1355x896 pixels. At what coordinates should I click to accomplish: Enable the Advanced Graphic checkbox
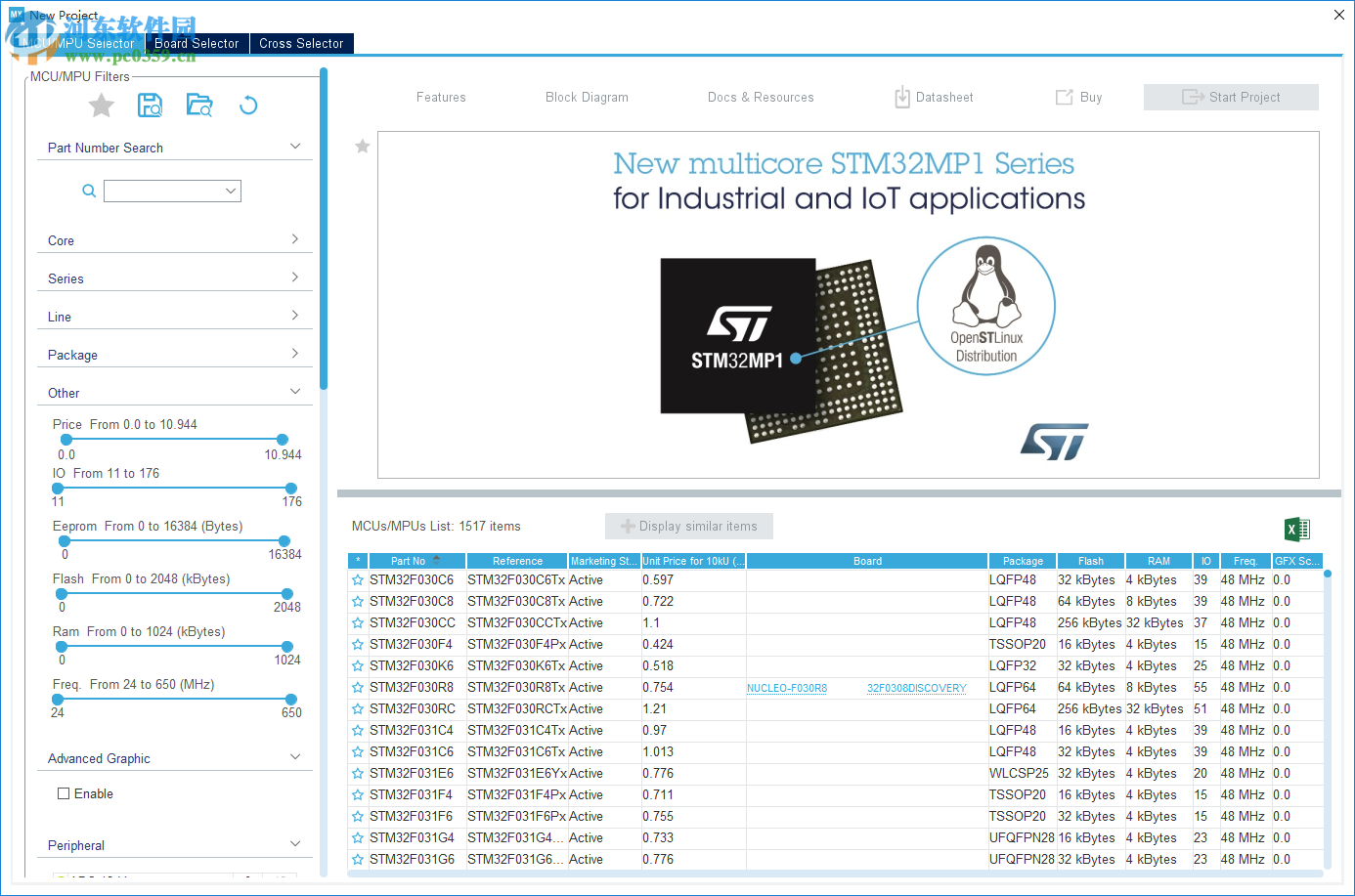(x=64, y=793)
